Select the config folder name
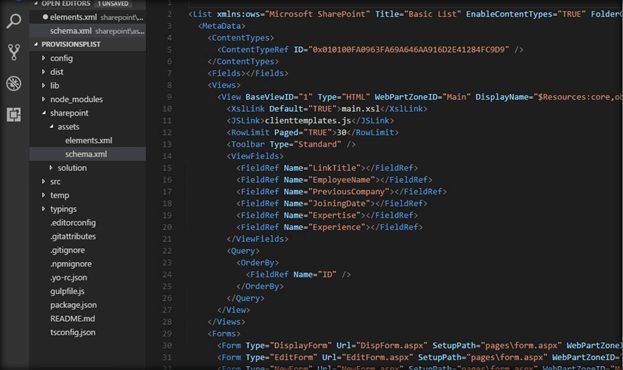Screen dimensions: 623x370 (x=62, y=58)
